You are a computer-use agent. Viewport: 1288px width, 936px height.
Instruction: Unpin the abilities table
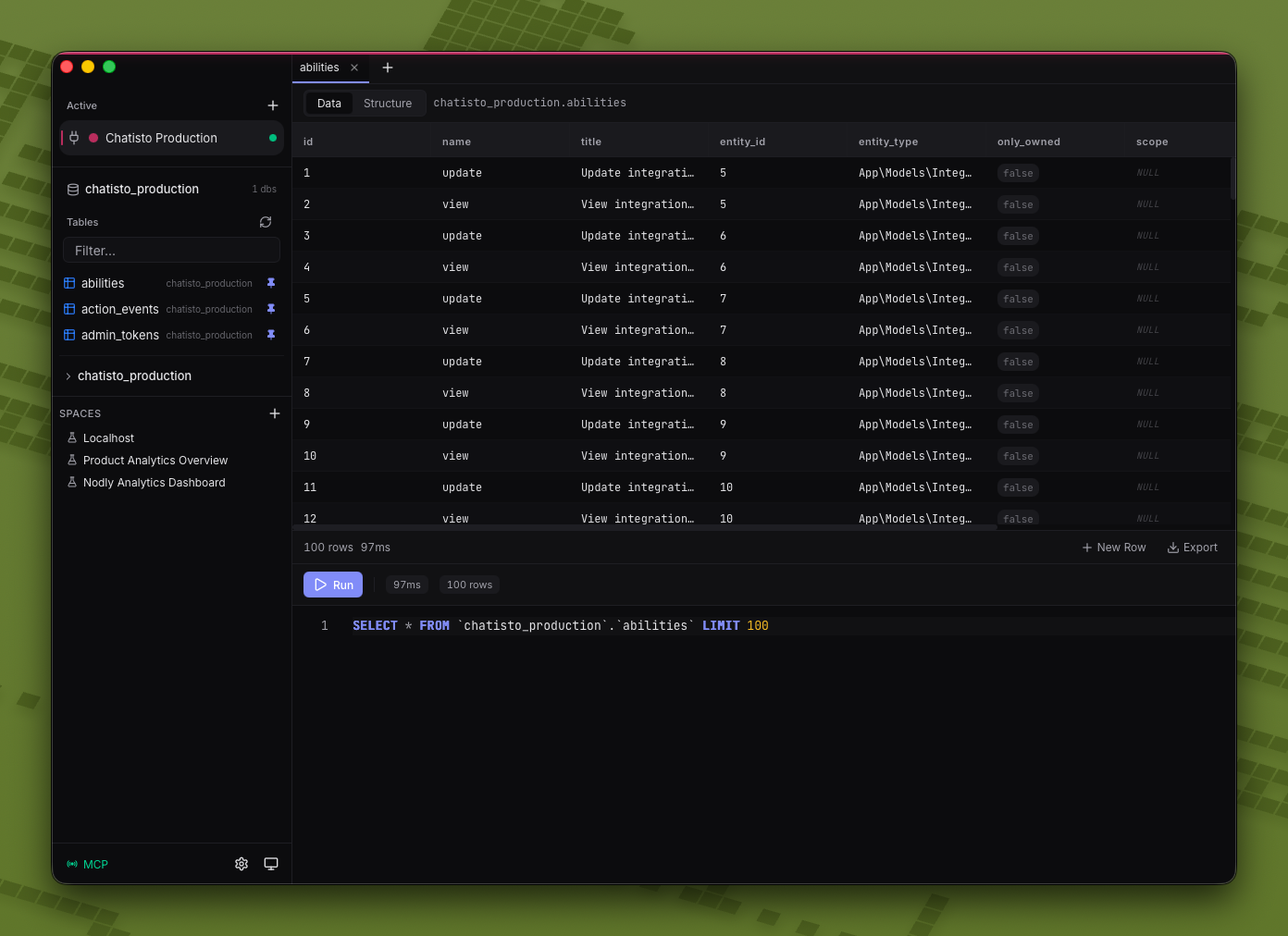click(x=271, y=283)
